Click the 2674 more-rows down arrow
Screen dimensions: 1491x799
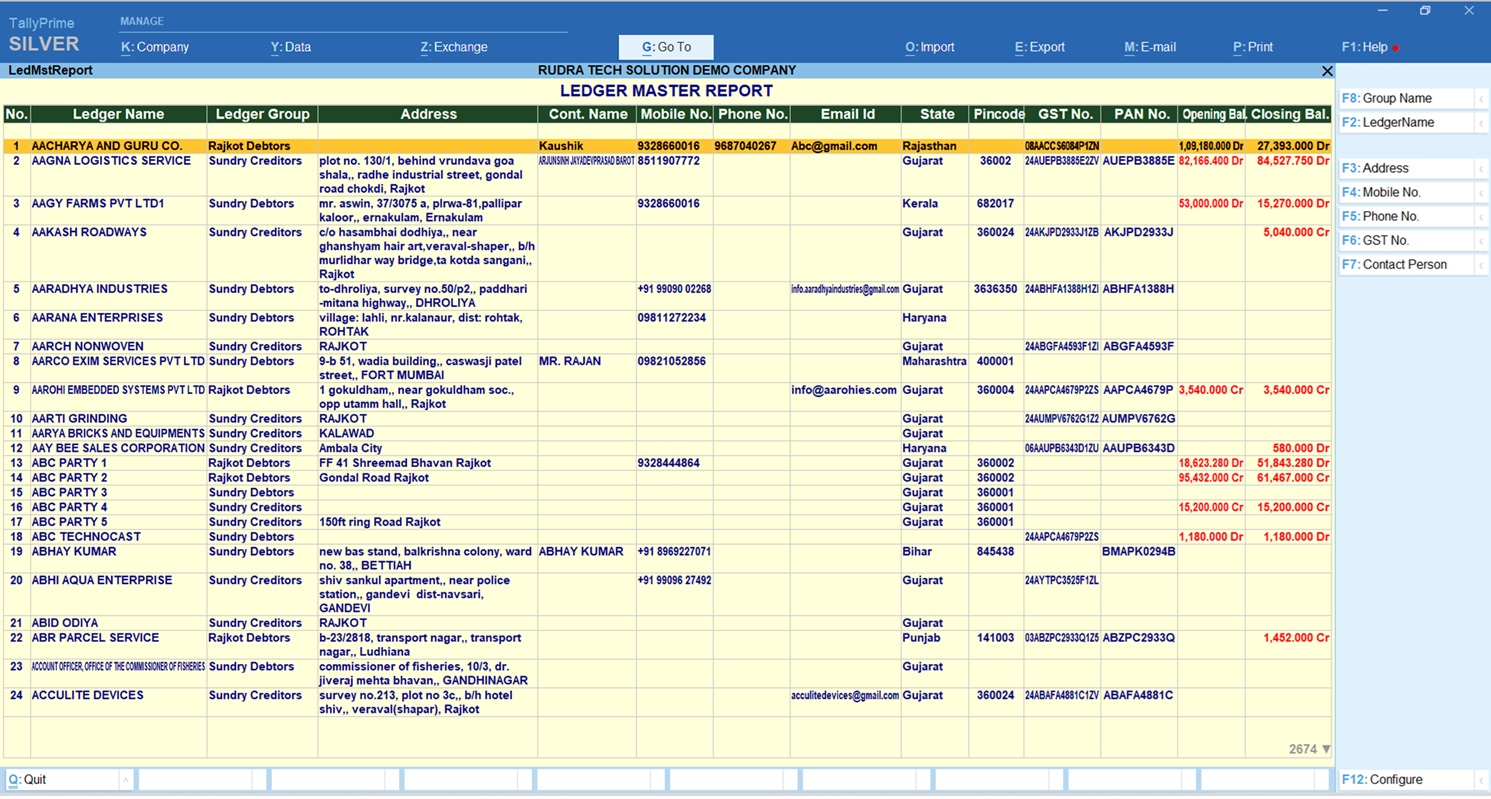(x=1326, y=749)
